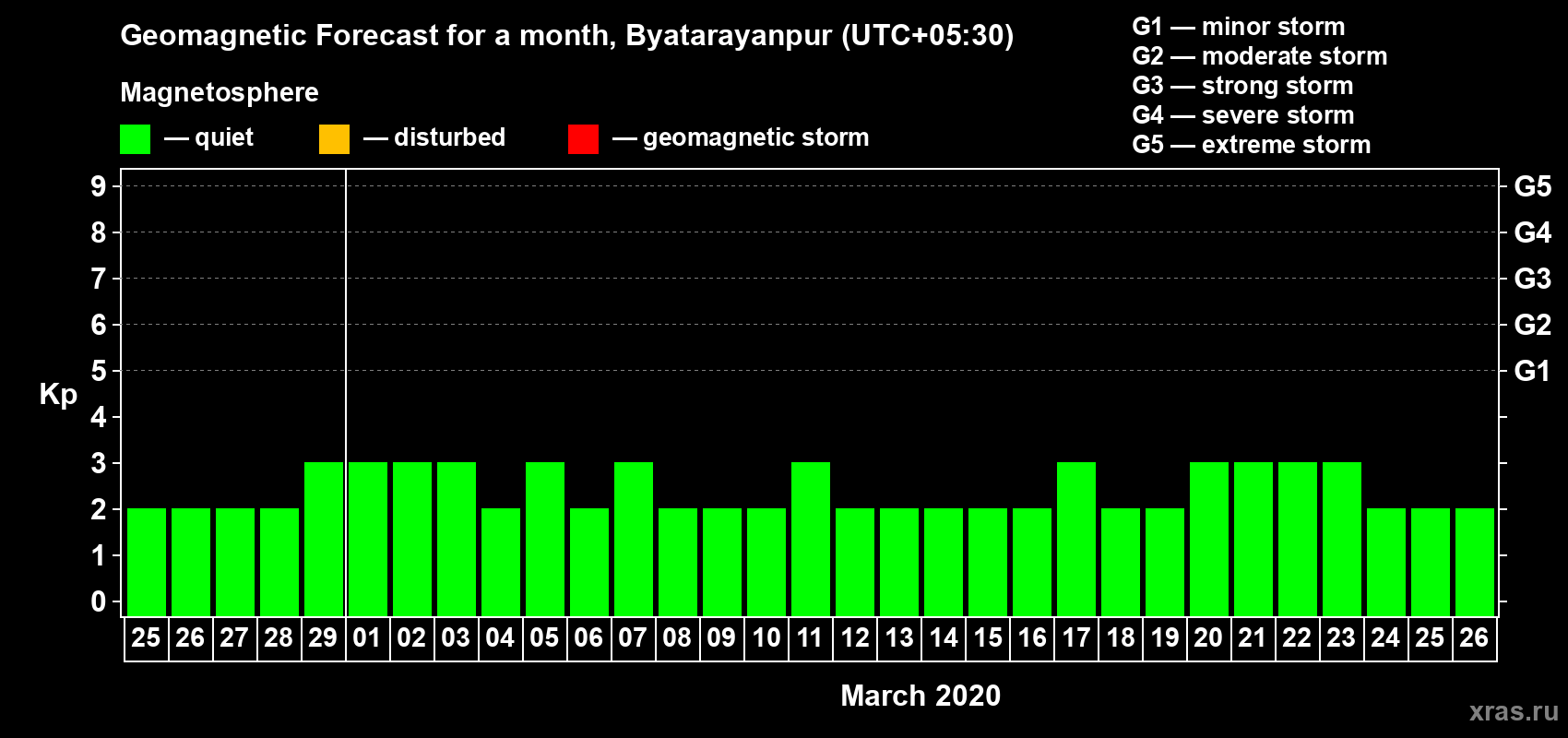The width and height of the screenshot is (1568, 738).
Task: Click the green bar for March 17
Action: 1076,539
